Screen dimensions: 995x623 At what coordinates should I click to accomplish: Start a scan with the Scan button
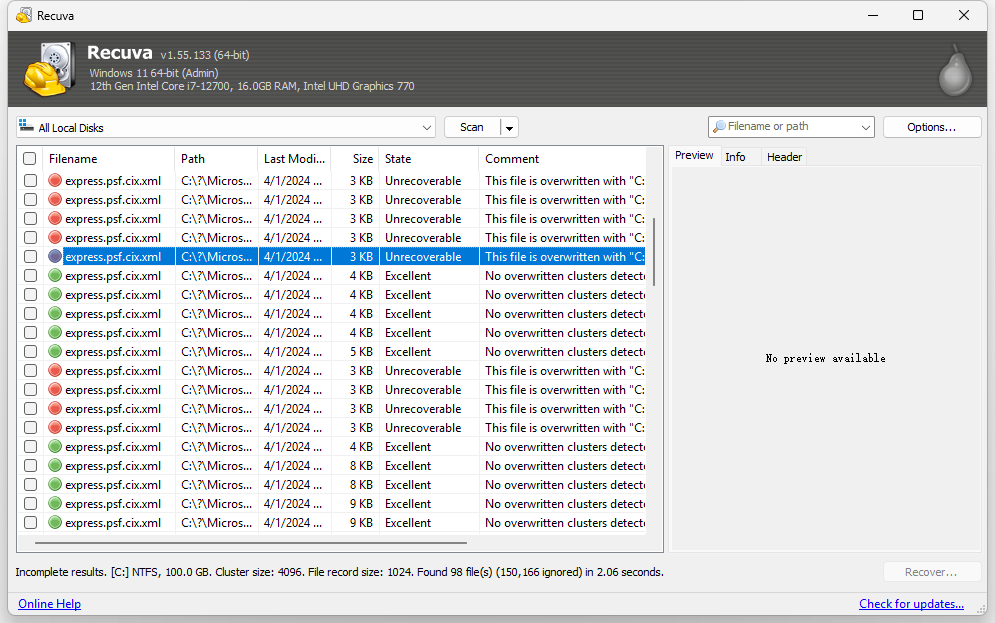471,128
